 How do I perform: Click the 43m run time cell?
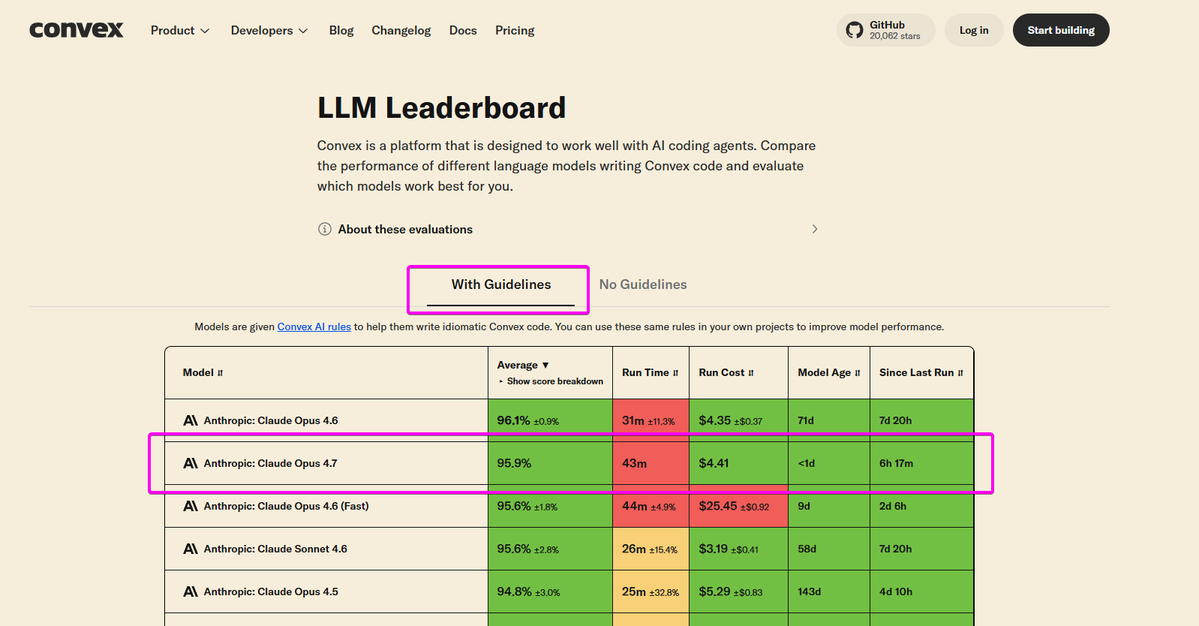[x=651, y=463]
